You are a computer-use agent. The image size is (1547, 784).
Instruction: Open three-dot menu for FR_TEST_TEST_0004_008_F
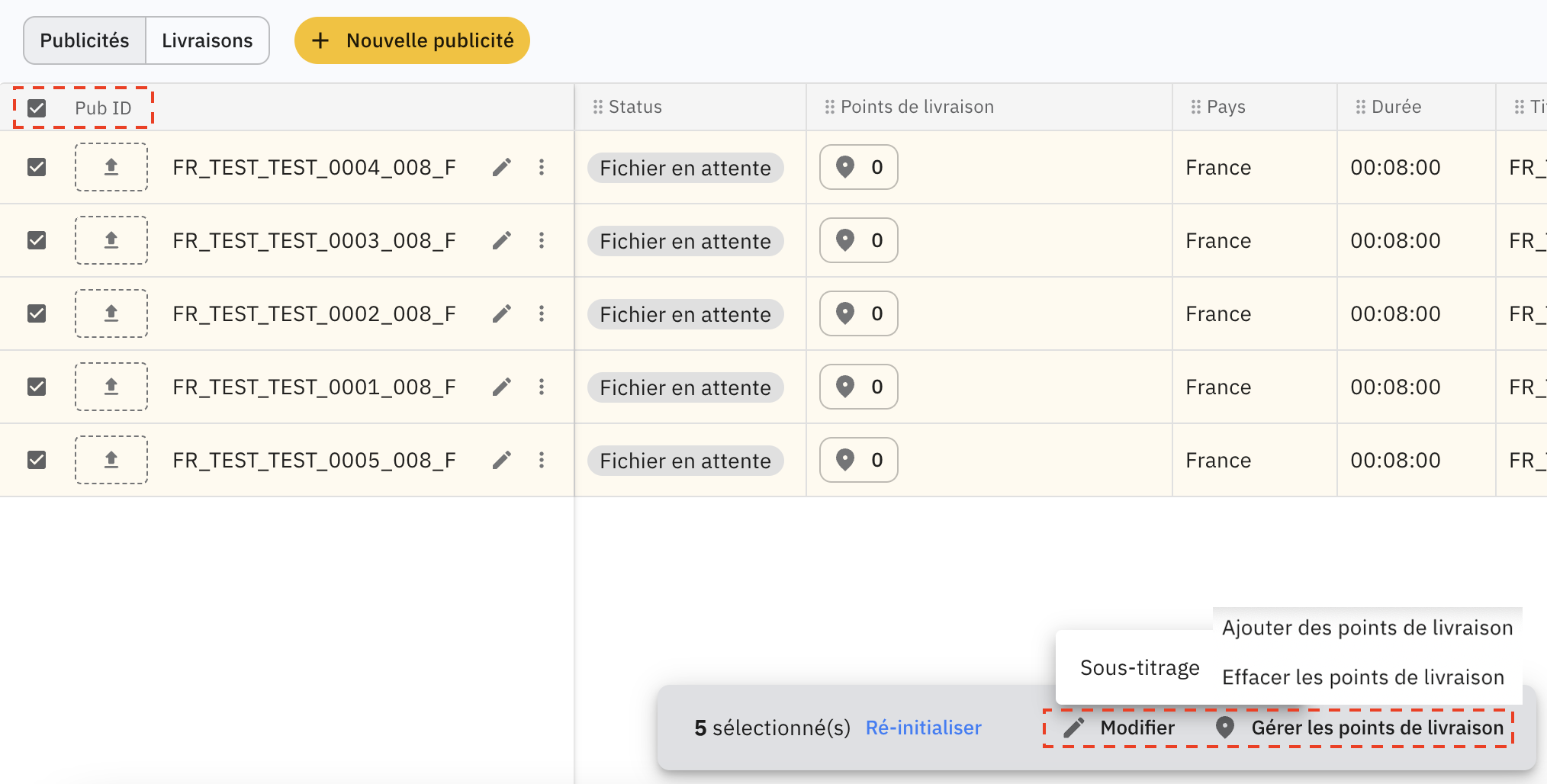[542, 167]
